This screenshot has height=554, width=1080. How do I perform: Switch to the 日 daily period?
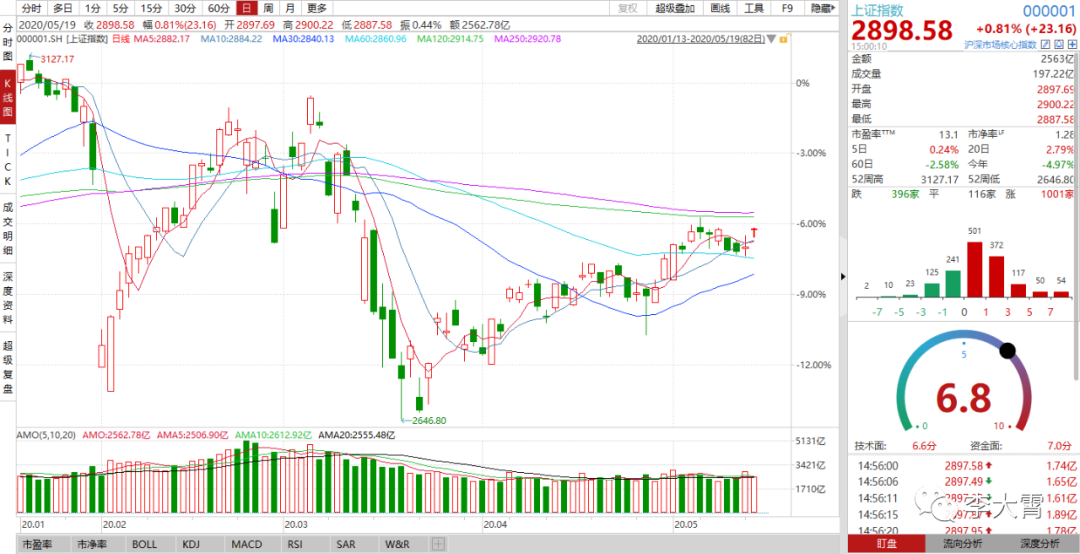click(246, 8)
